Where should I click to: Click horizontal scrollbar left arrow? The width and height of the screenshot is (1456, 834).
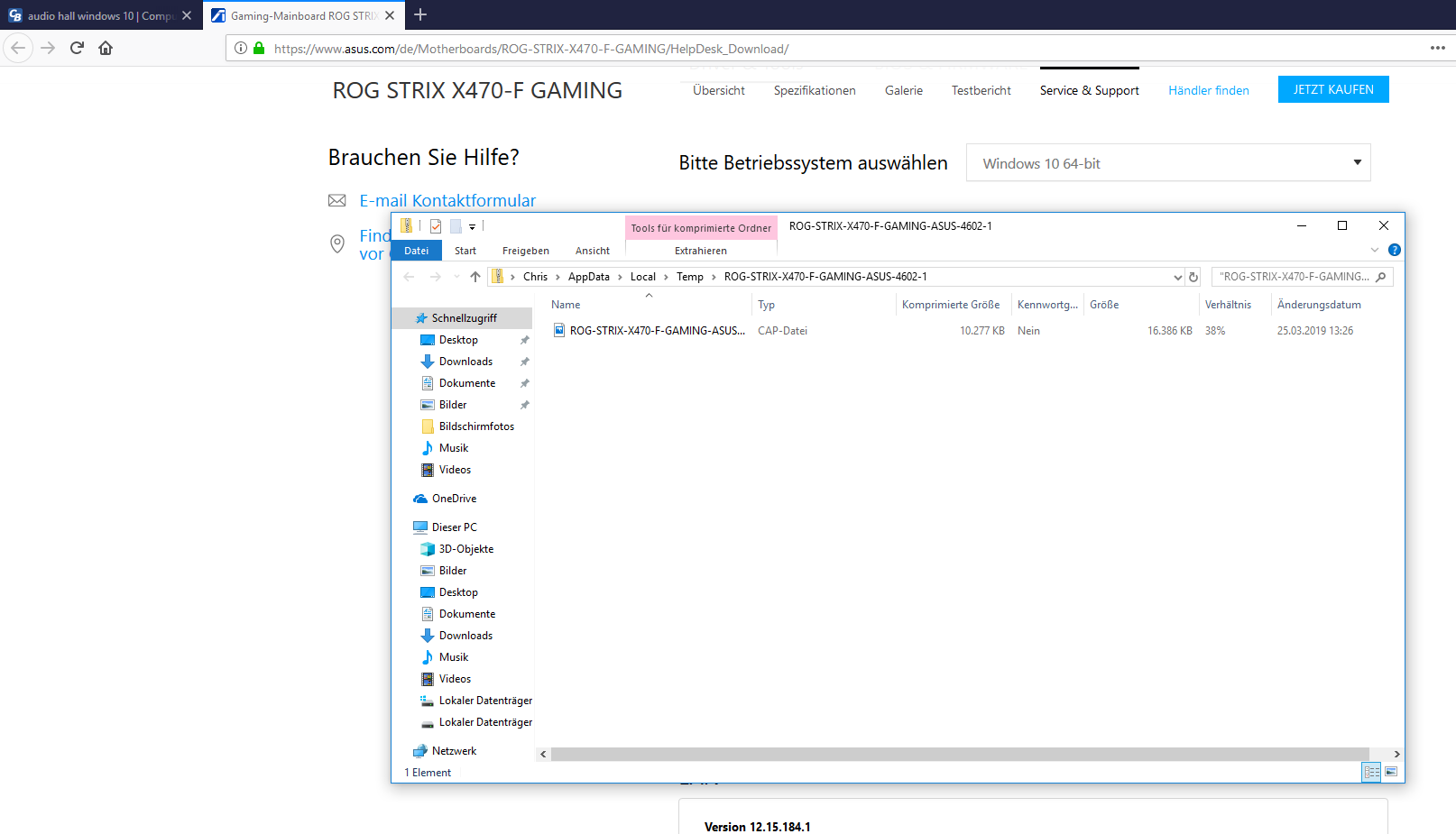pos(543,754)
